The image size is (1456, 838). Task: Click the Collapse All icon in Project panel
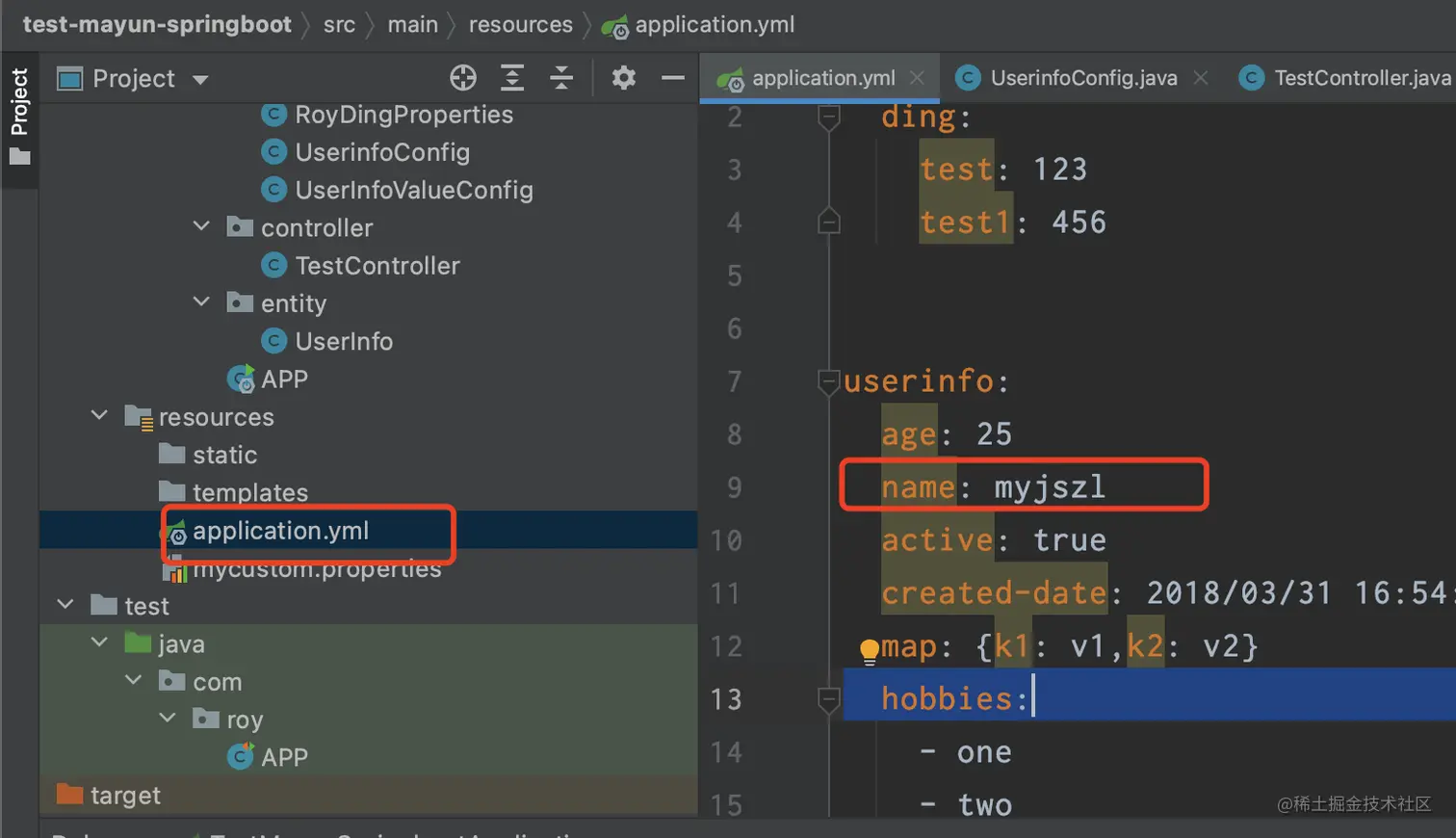(x=561, y=78)
